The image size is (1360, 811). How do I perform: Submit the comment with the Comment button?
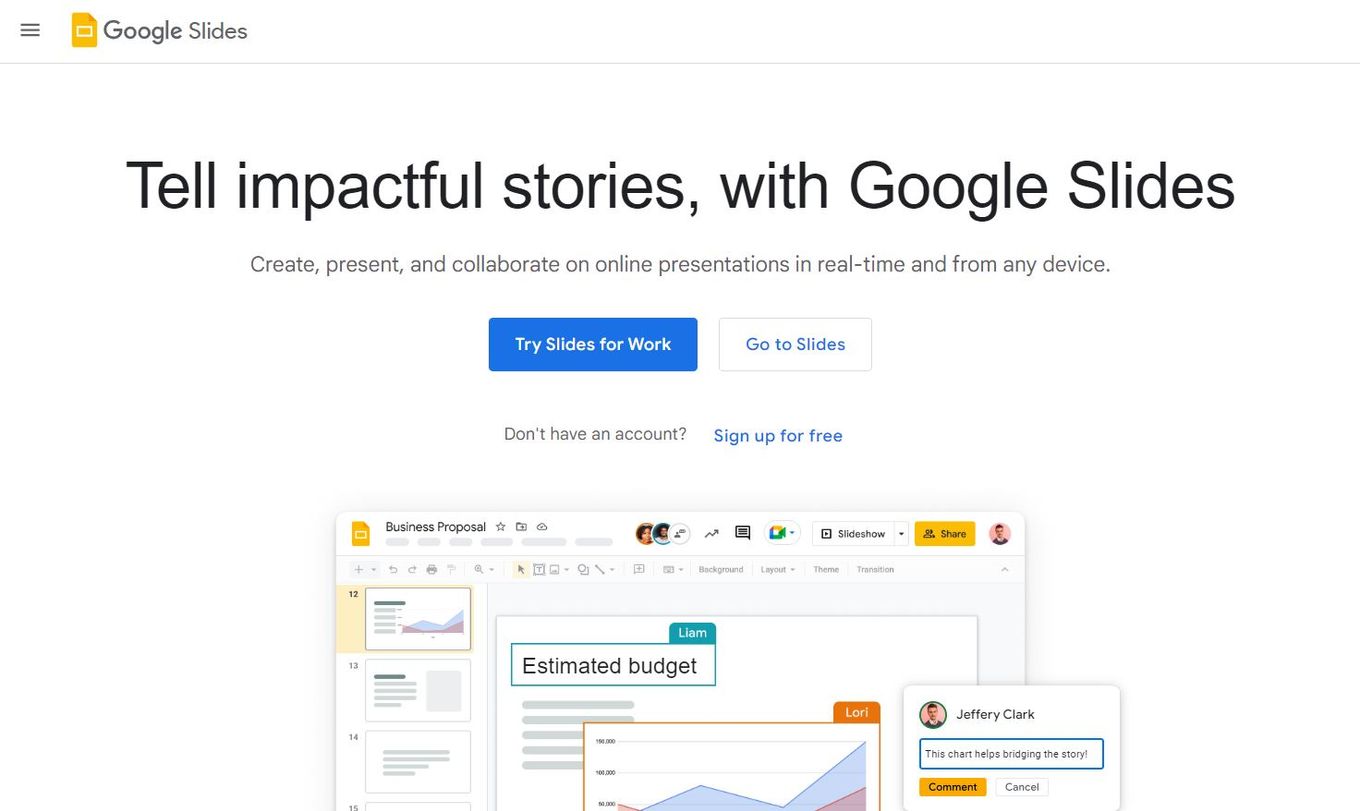[x=952, y=787]
